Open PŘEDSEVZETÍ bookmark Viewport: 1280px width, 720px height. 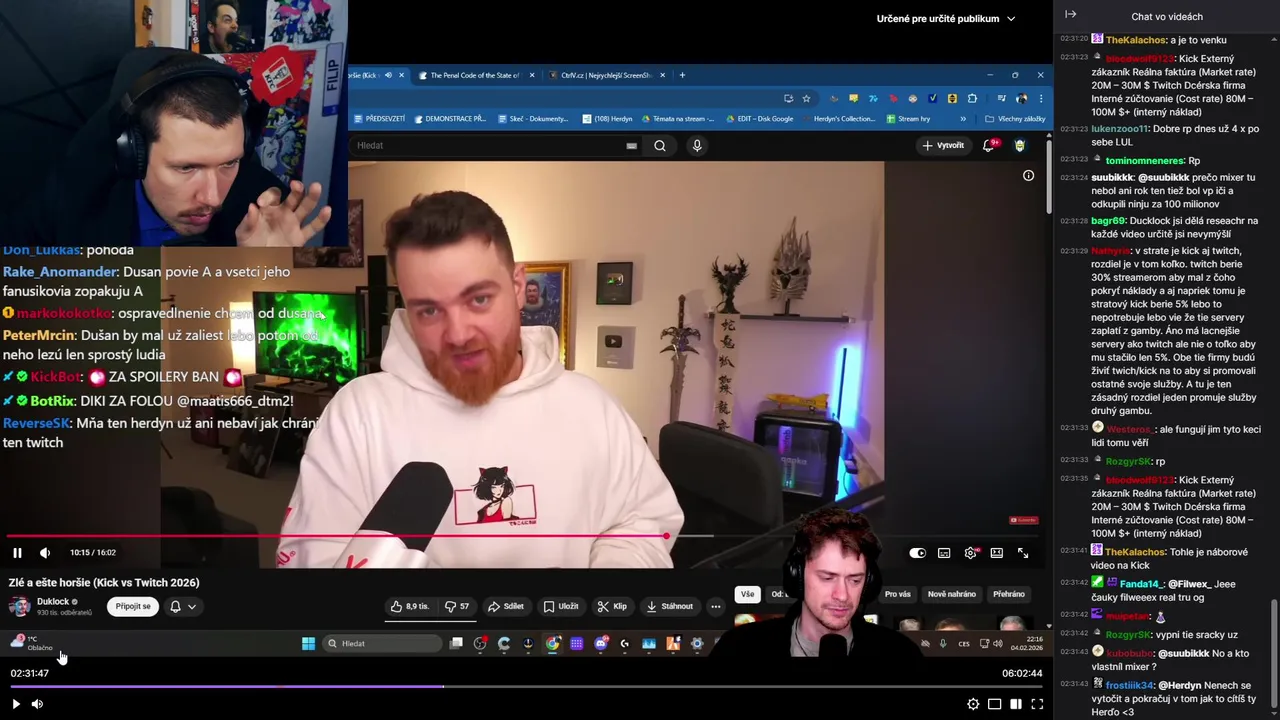coord(379,119)
